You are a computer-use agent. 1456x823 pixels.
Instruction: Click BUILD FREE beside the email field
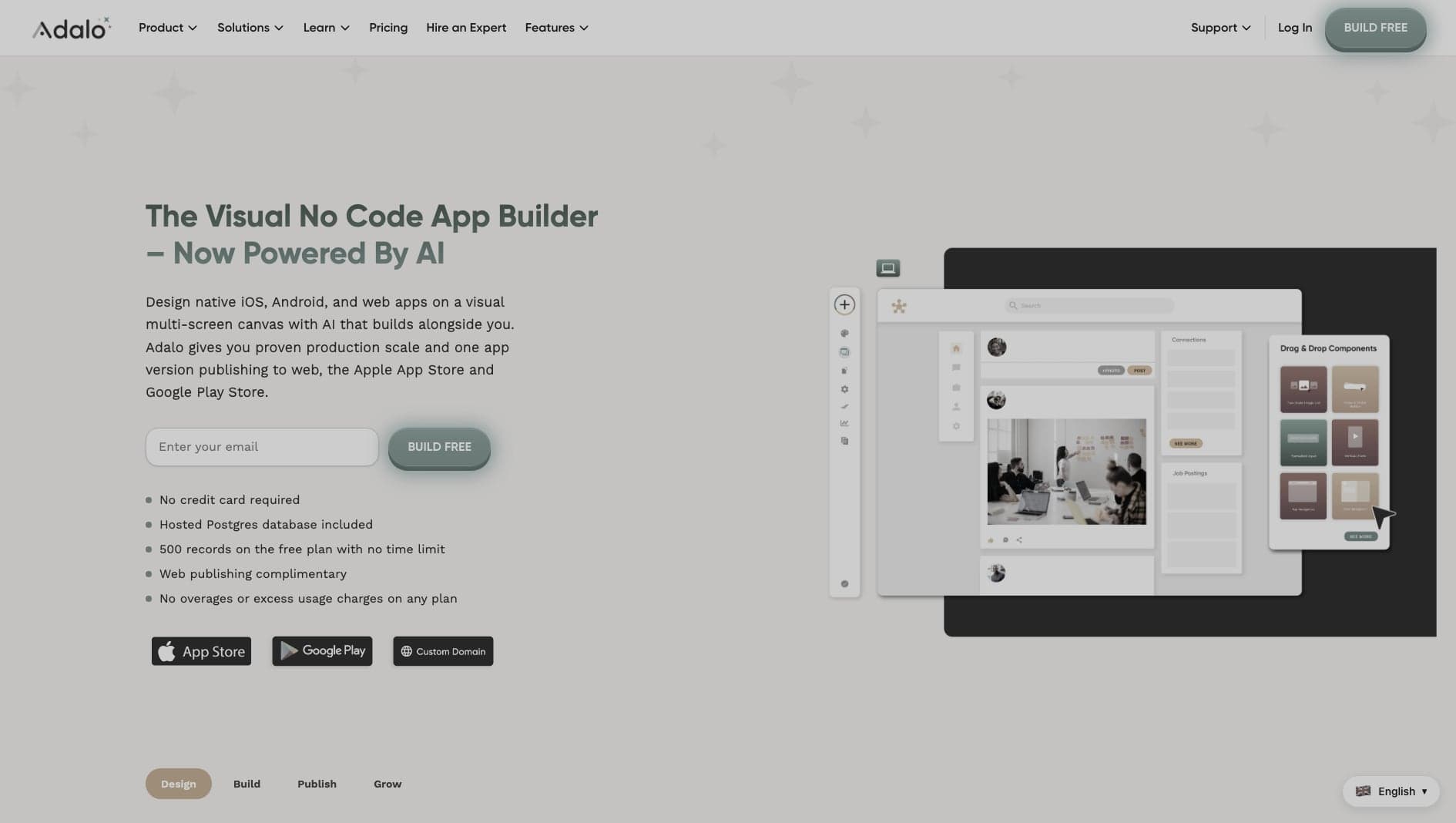(x=439, y=448)
